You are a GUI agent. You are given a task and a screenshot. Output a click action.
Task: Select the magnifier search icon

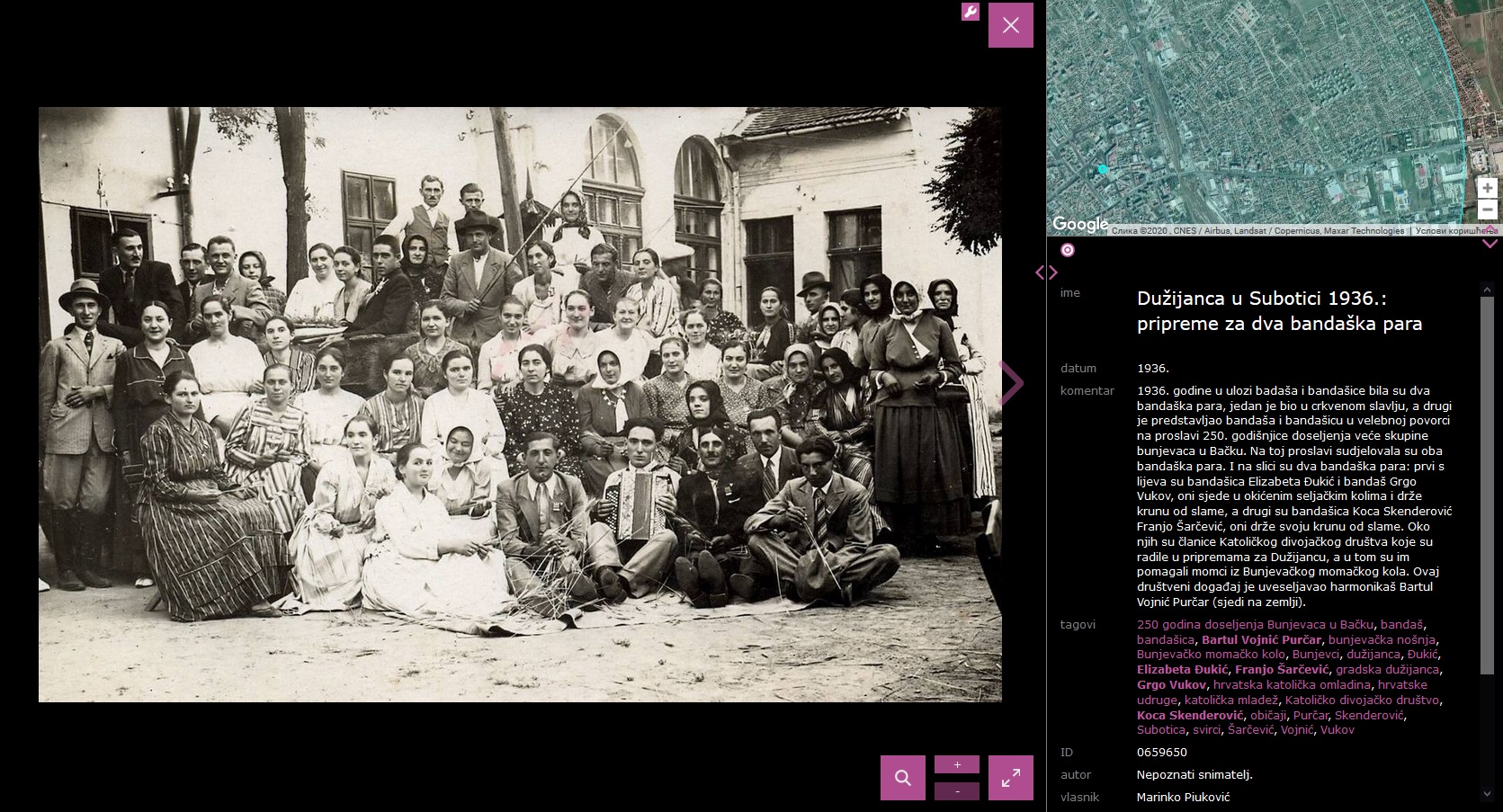tap(902, 777)
